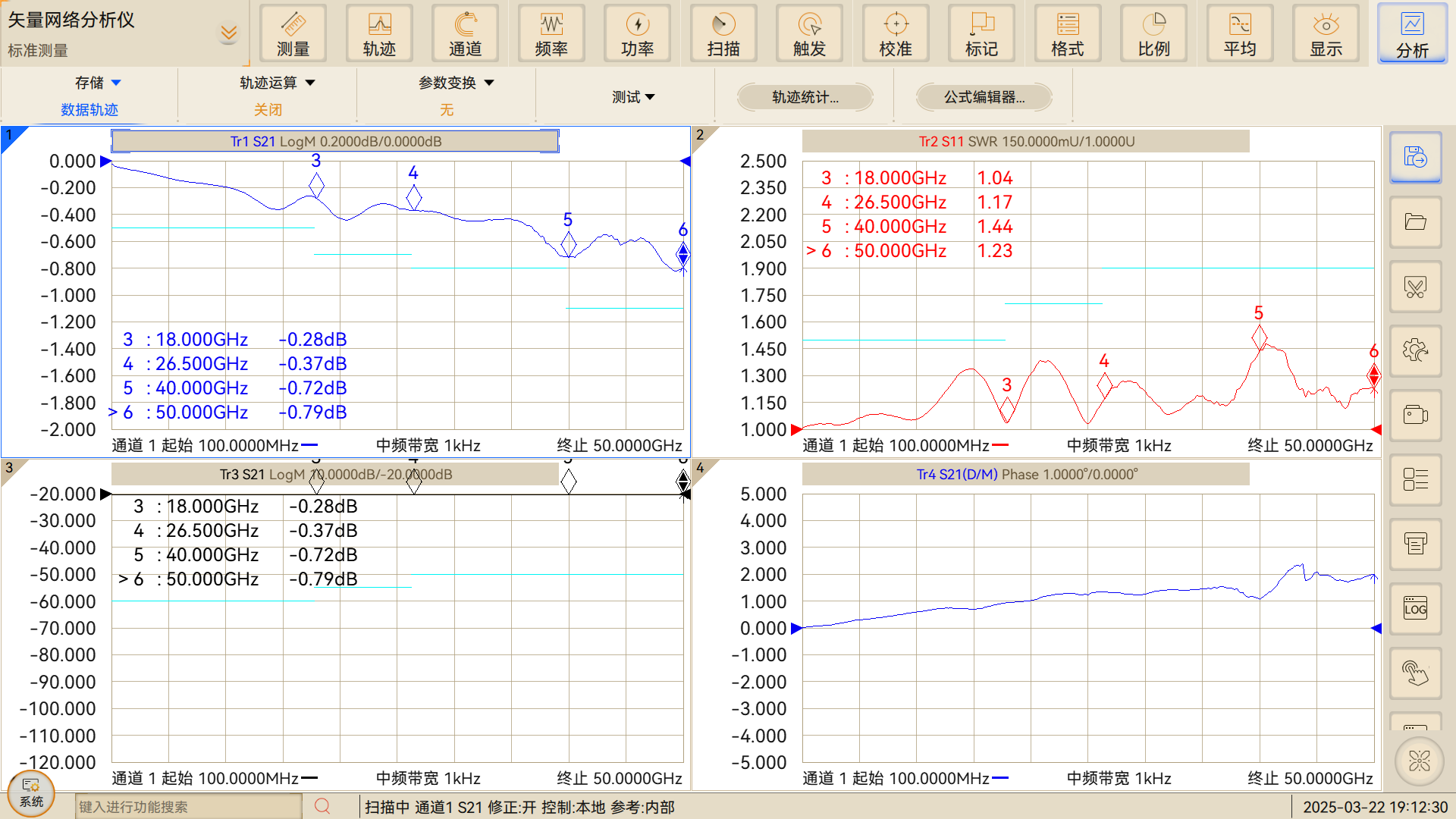Image resolution: width=1456 pixels, height=819 pixels.
Task: Open the 频率 (Frequency) settings
Action: click(x=551, y=33)
